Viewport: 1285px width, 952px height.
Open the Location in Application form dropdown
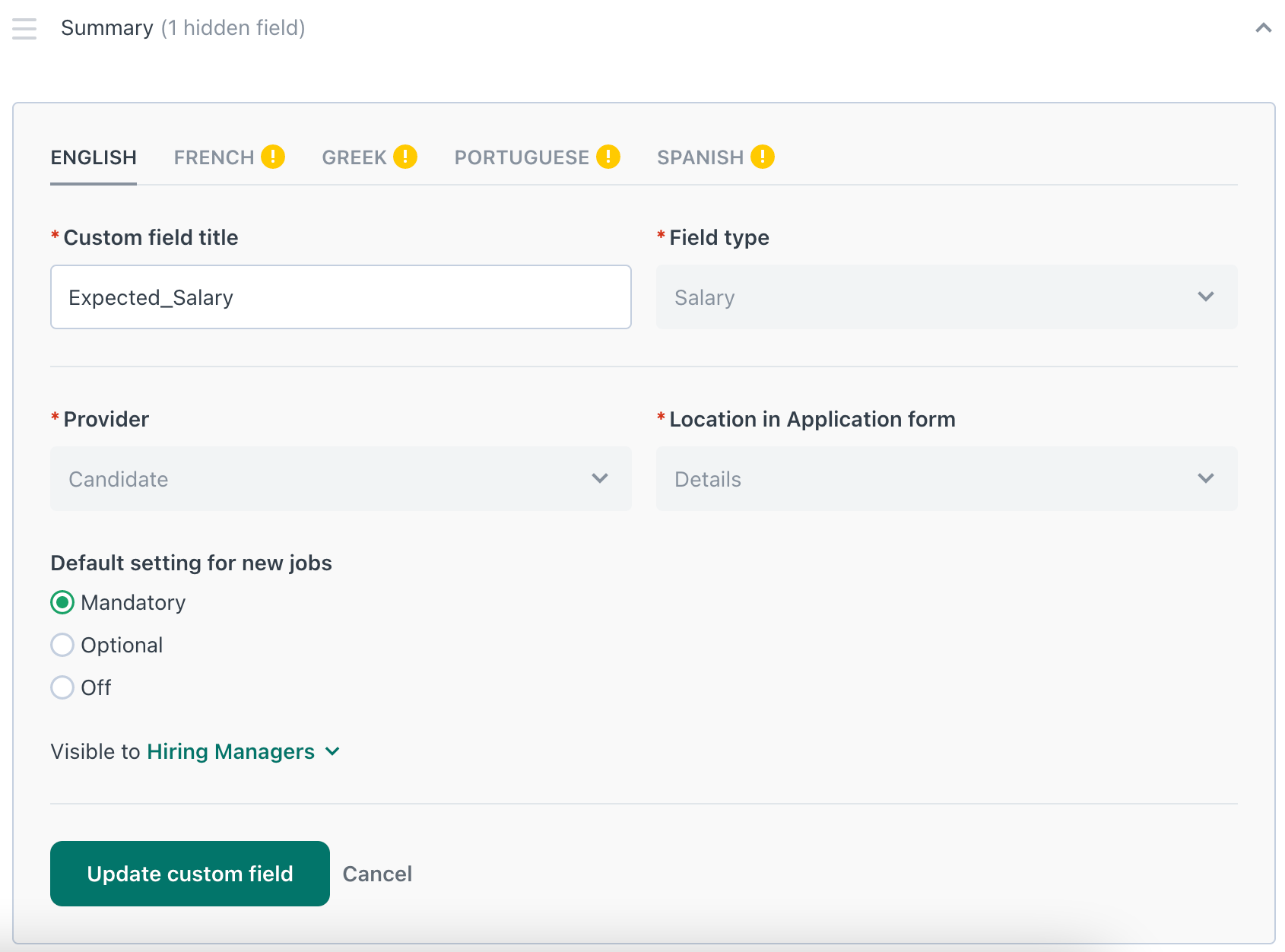tap(947, 478)
